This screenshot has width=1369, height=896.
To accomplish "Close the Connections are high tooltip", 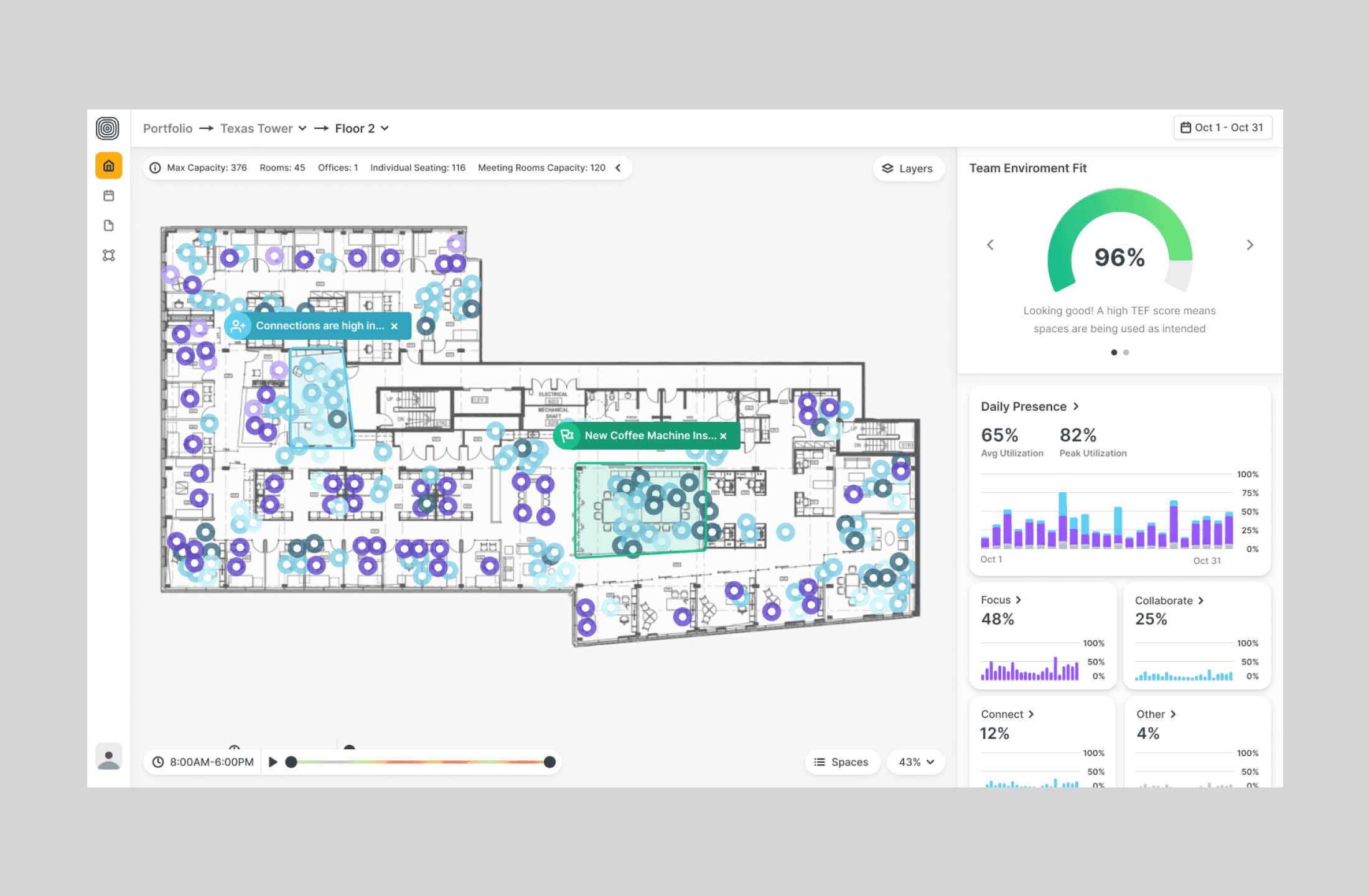I will 395,326.
